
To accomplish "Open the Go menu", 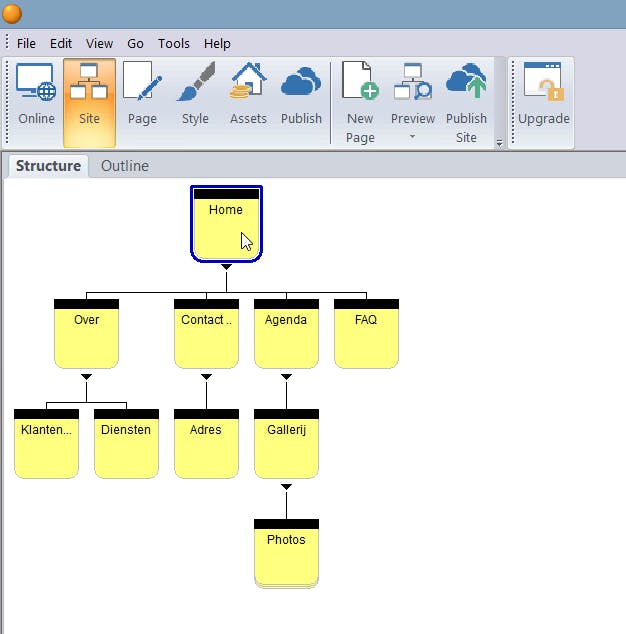I will coord(135,43).
